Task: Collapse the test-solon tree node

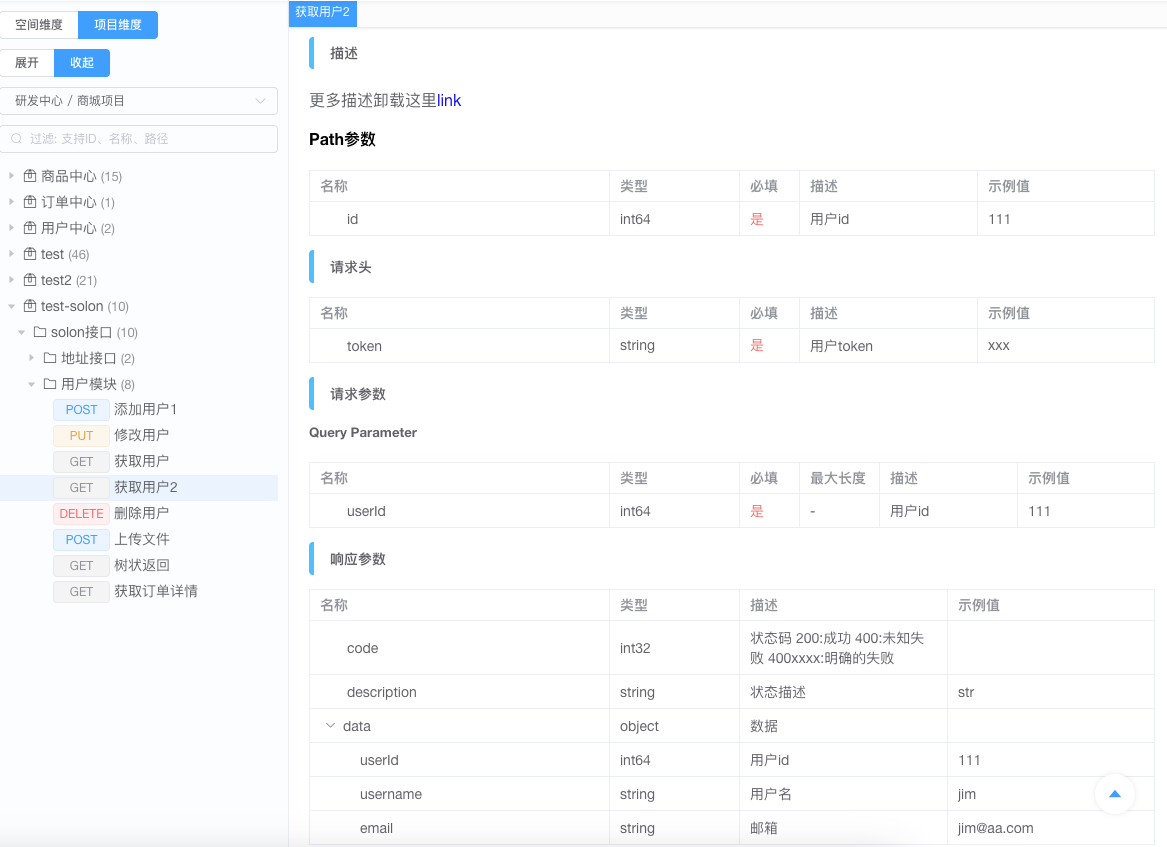Action: click(x=12, y=306)
